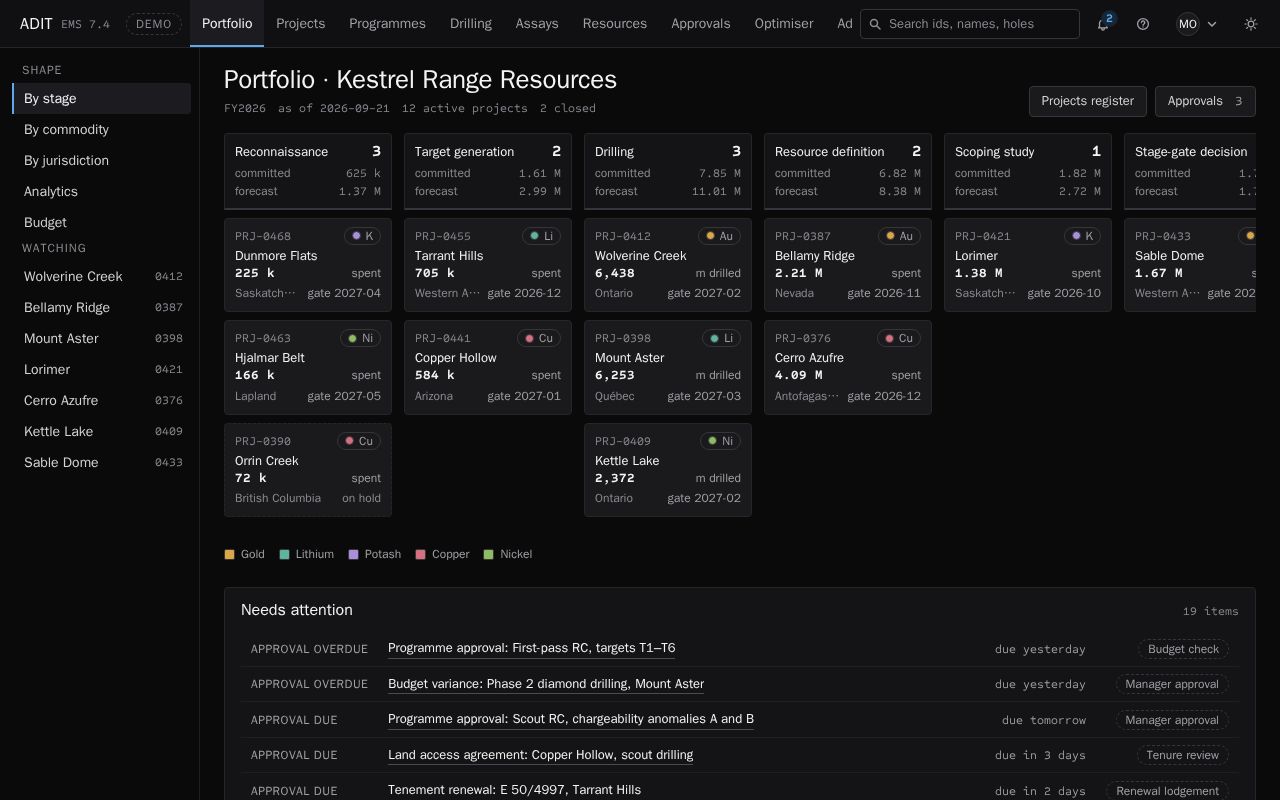The width and height of the screenshot is (1280, 800).
Task: Go to the Assays tab
Action: (x=537, y=24)
